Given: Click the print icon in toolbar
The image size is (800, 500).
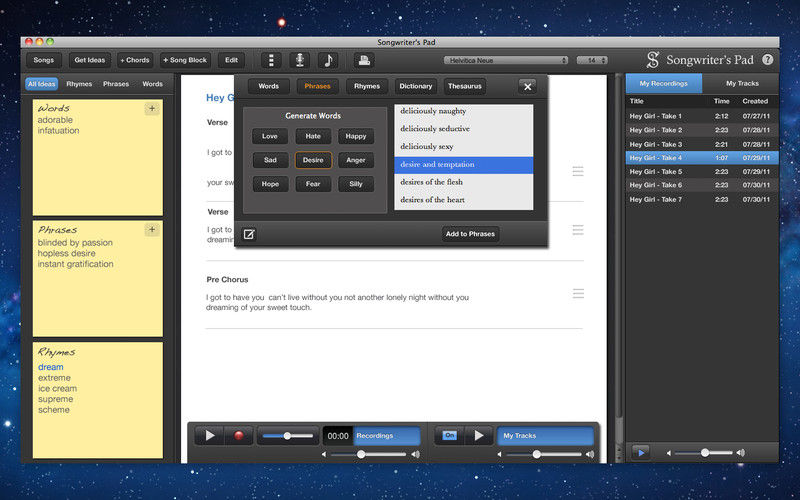Looking at the screenshot, I should (x=364, y=60).
